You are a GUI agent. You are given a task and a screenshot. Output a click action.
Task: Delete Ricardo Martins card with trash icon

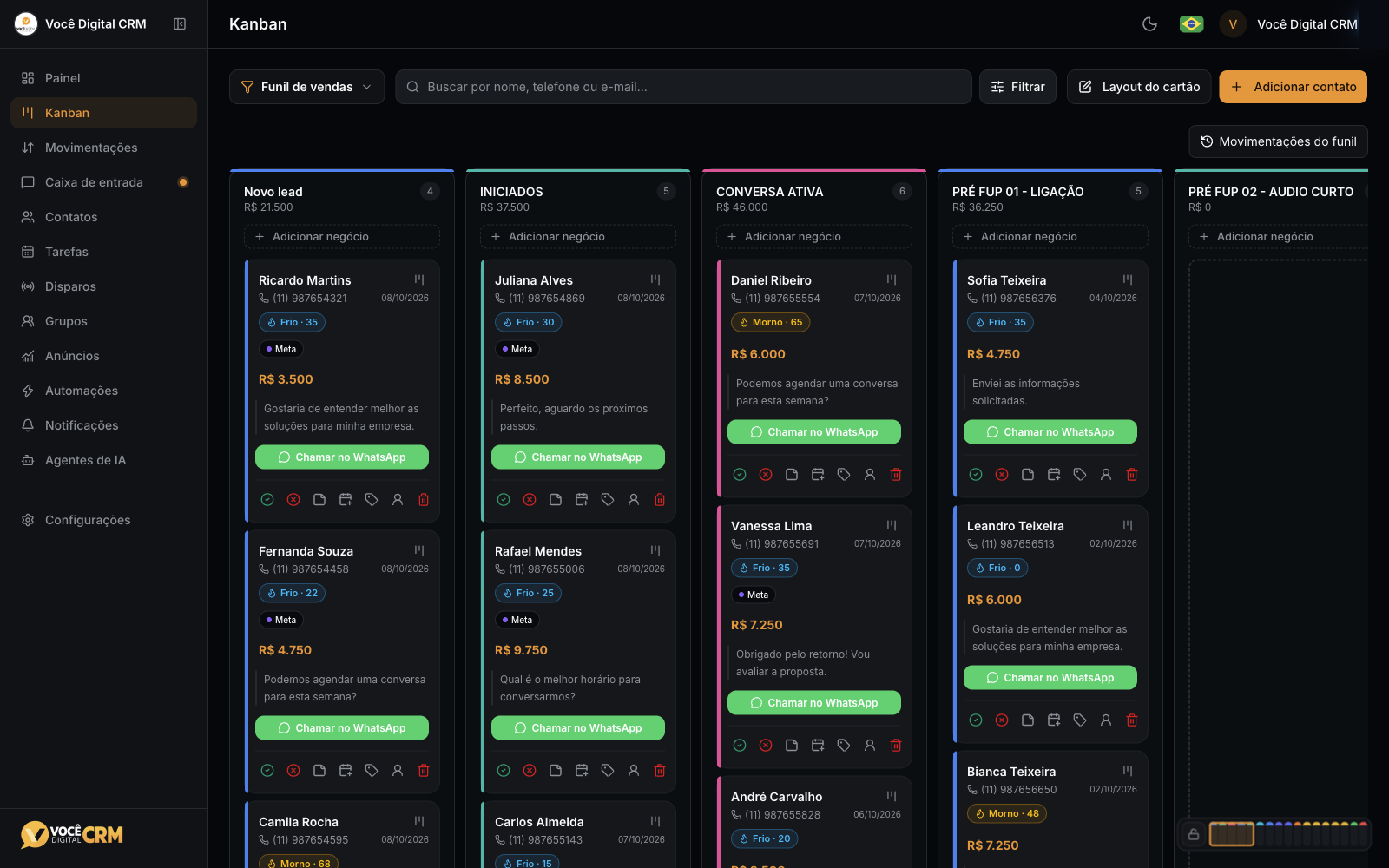pyautogui.click(x=424, y=500)
